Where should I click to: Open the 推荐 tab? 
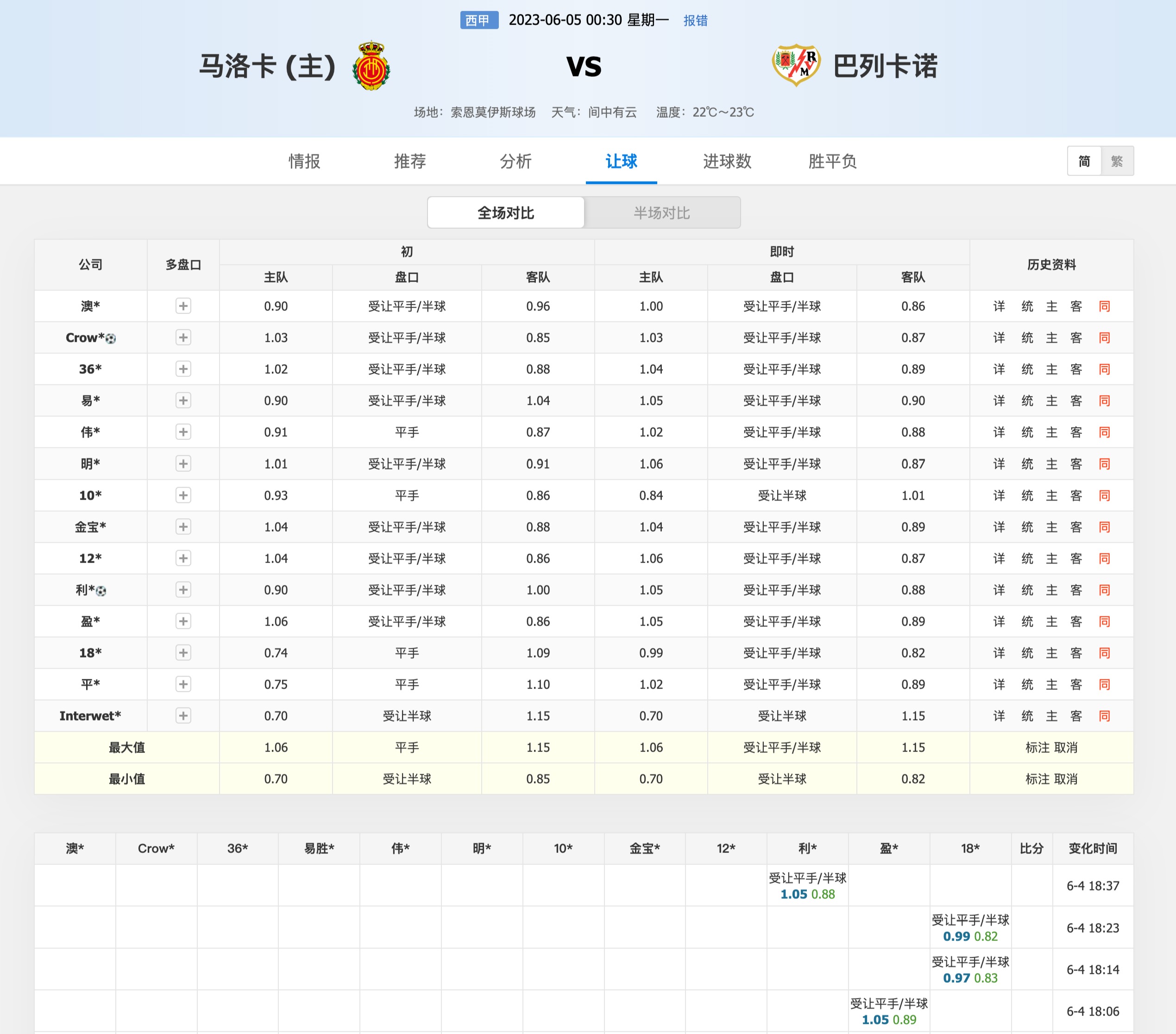[409, 161]
